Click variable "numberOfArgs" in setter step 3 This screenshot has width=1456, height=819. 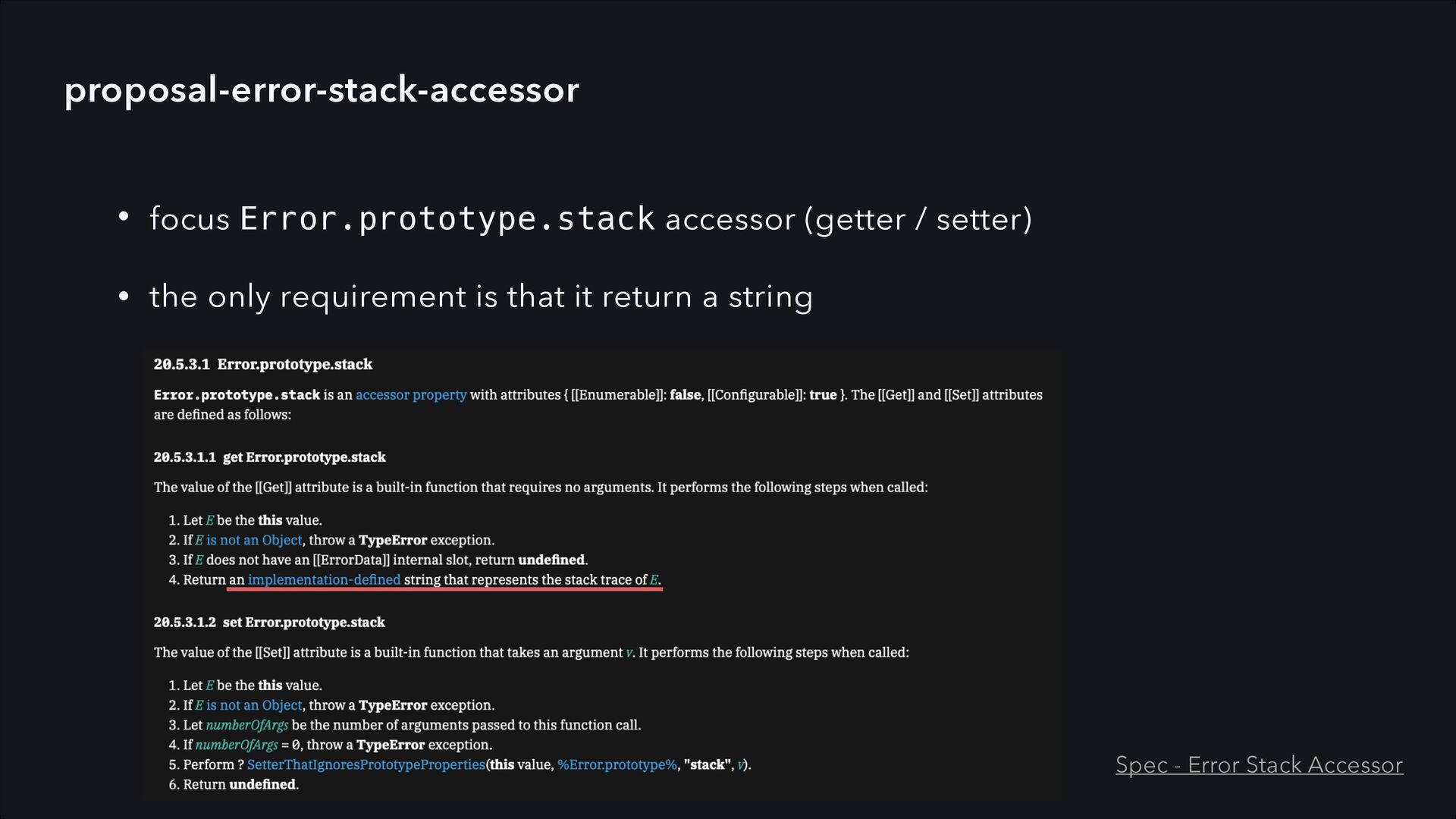click(246, 725)
